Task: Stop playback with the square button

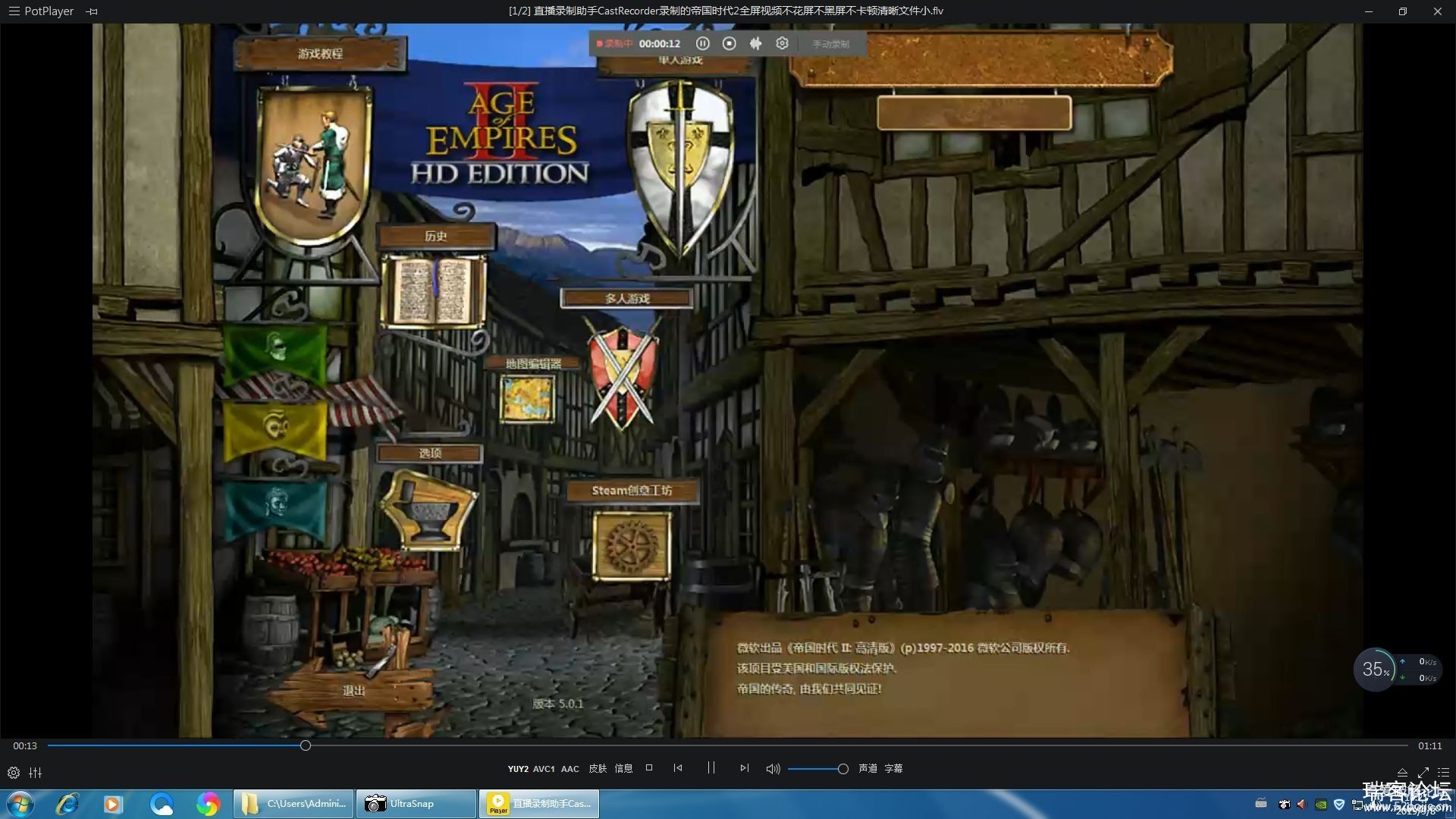Action: coord(649,768)
